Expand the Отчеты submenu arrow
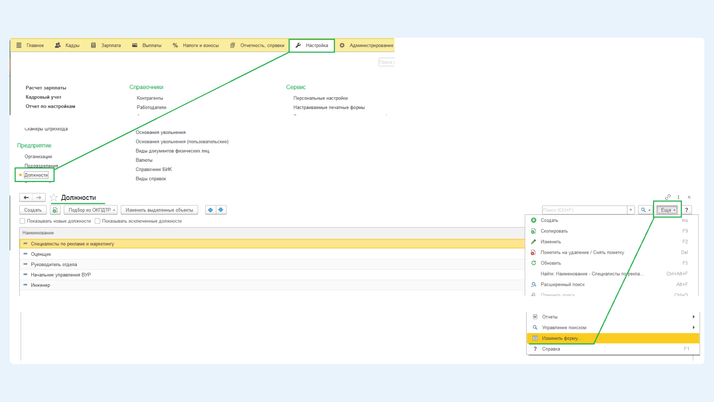This screenshot has height=402, width=714. [693, 317]
